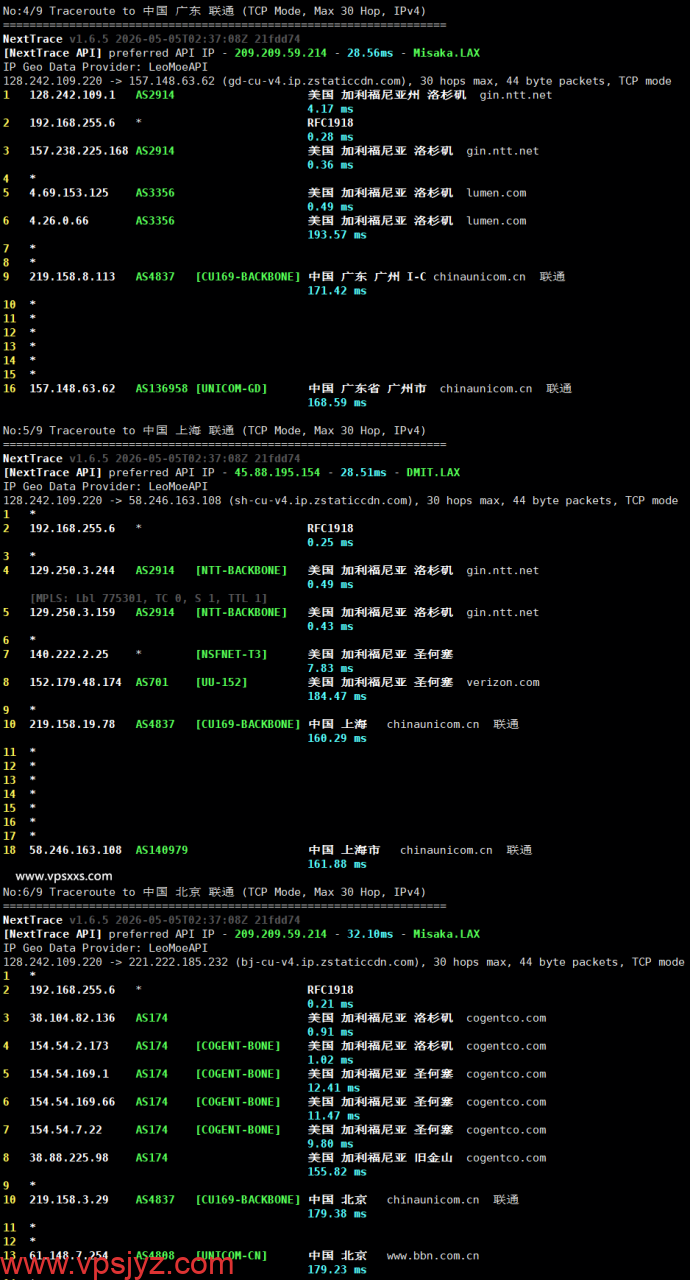Click the AS136958 number
Image resolution: width=690 pixels, height=1280 pixels.
(162, 389)
